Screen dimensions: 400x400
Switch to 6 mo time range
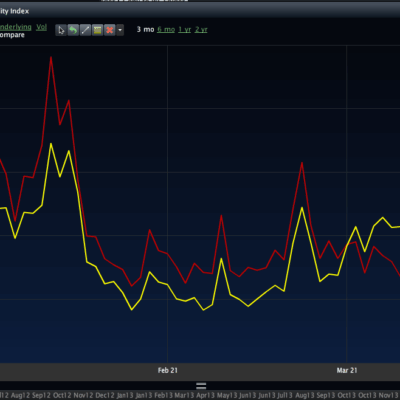[x=166, y=29]
